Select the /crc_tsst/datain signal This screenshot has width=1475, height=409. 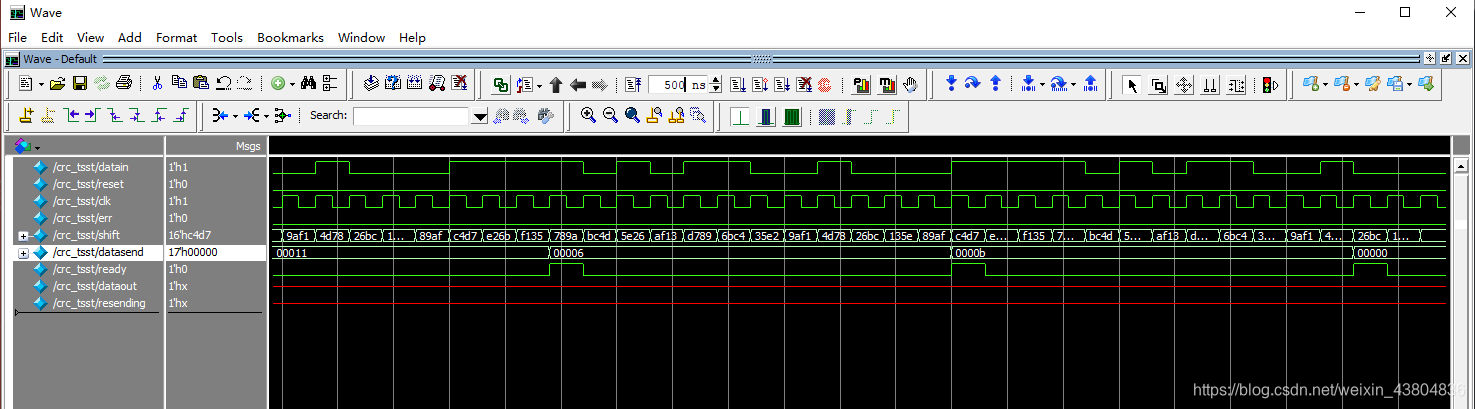pos(90,167)
